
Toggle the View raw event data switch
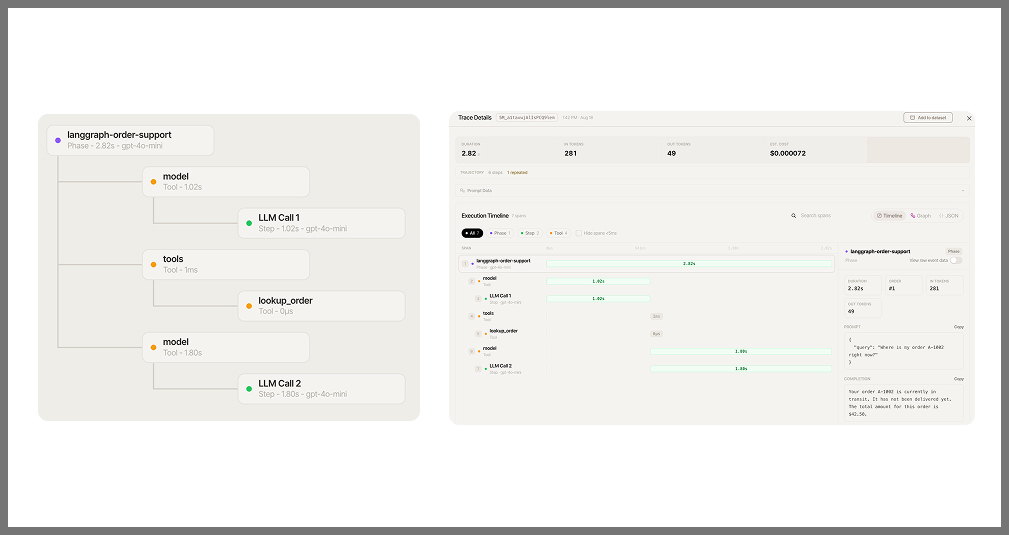click(956, 260)
